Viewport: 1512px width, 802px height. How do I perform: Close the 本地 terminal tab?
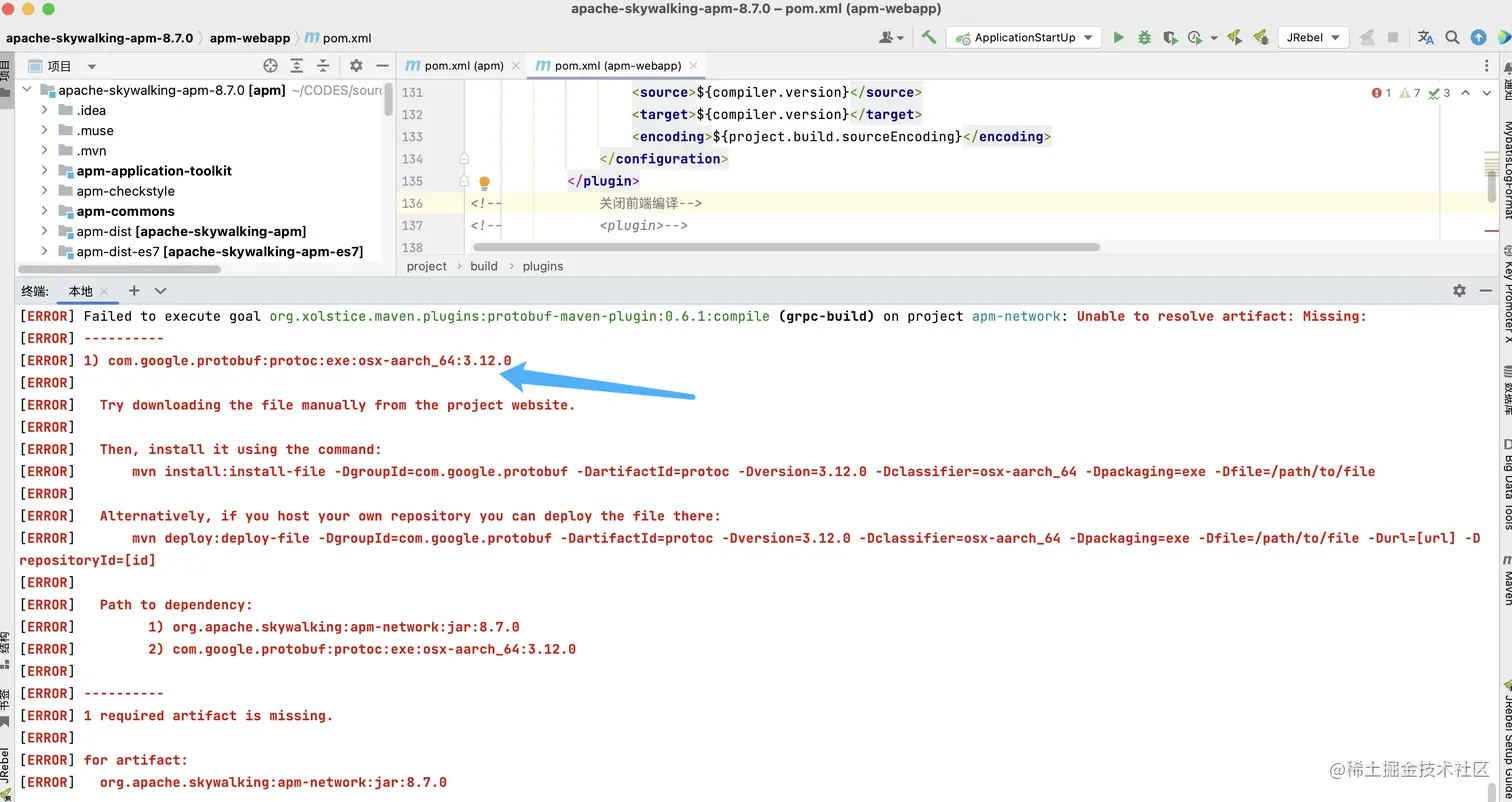tap(106, 291)
